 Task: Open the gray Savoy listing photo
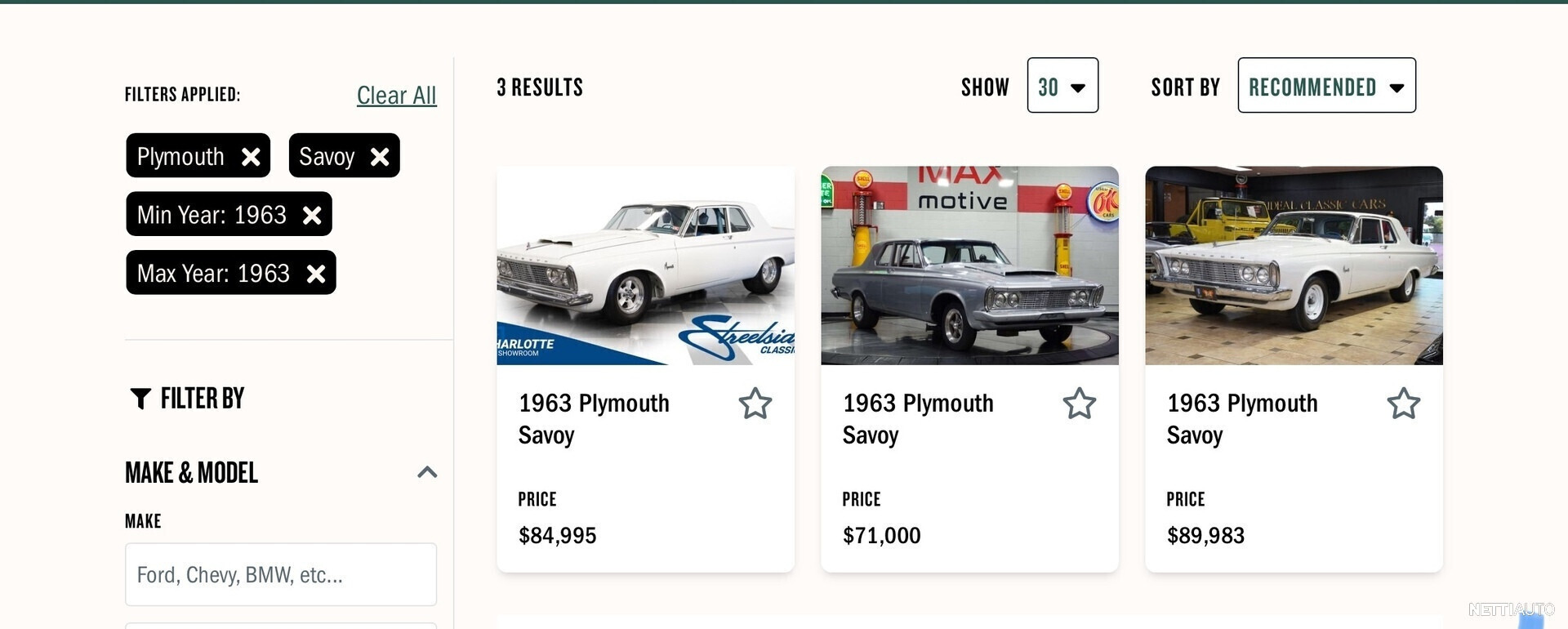(x=969, y=265)
